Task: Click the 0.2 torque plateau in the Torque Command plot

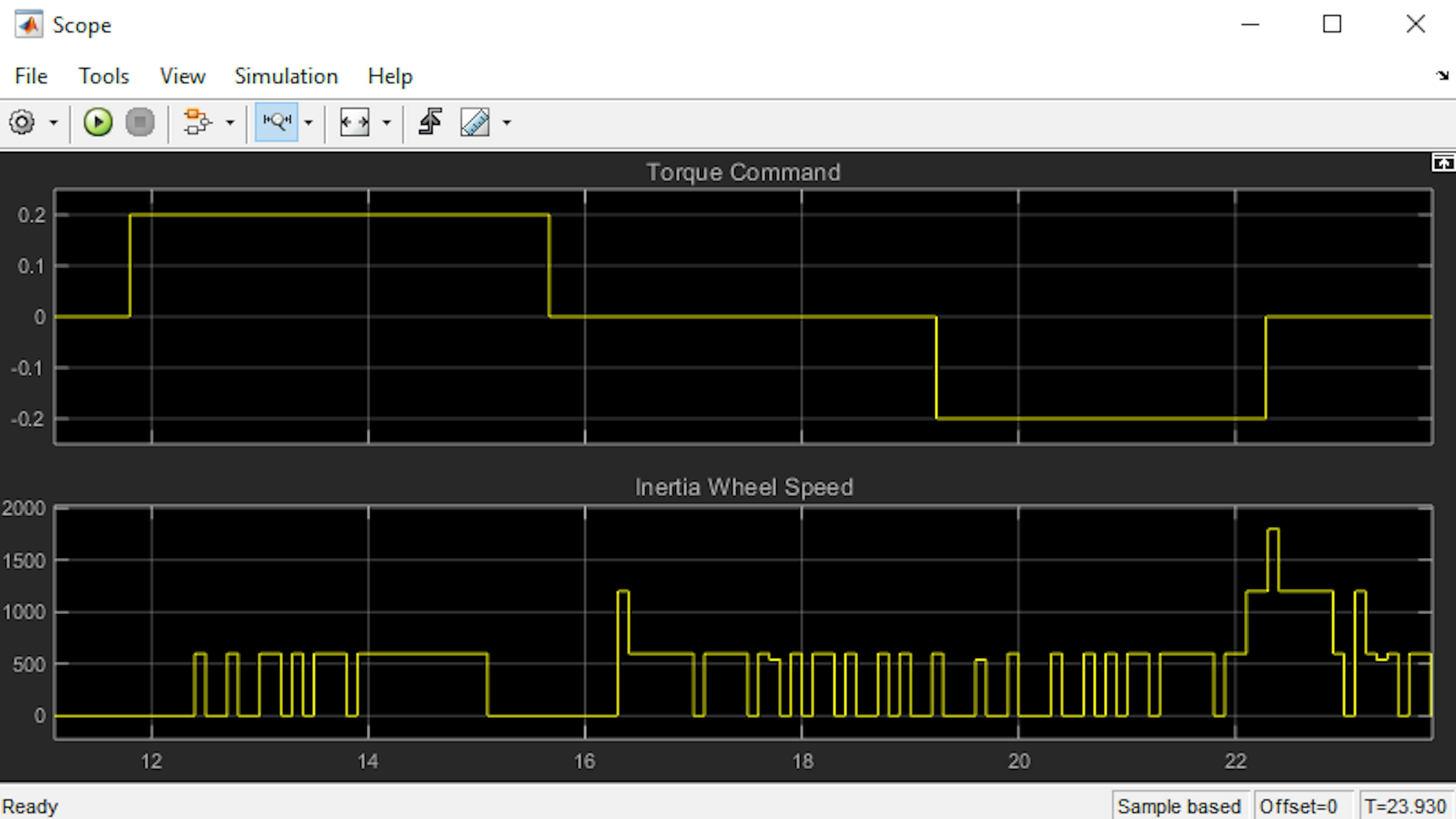Action: pyautogui.click(x=339, y=215)
